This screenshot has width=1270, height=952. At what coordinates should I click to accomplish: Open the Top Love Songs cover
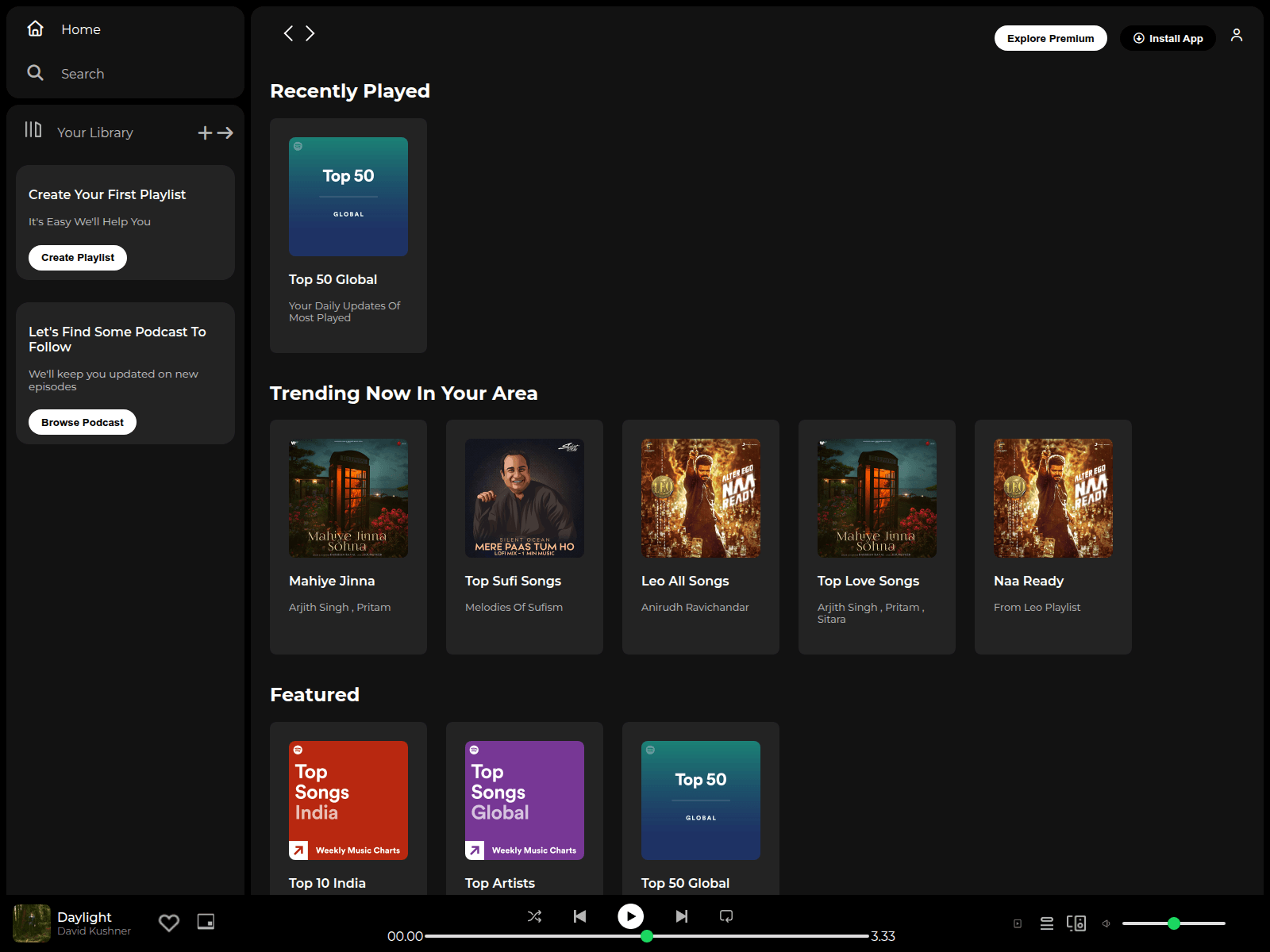[877, 498]
